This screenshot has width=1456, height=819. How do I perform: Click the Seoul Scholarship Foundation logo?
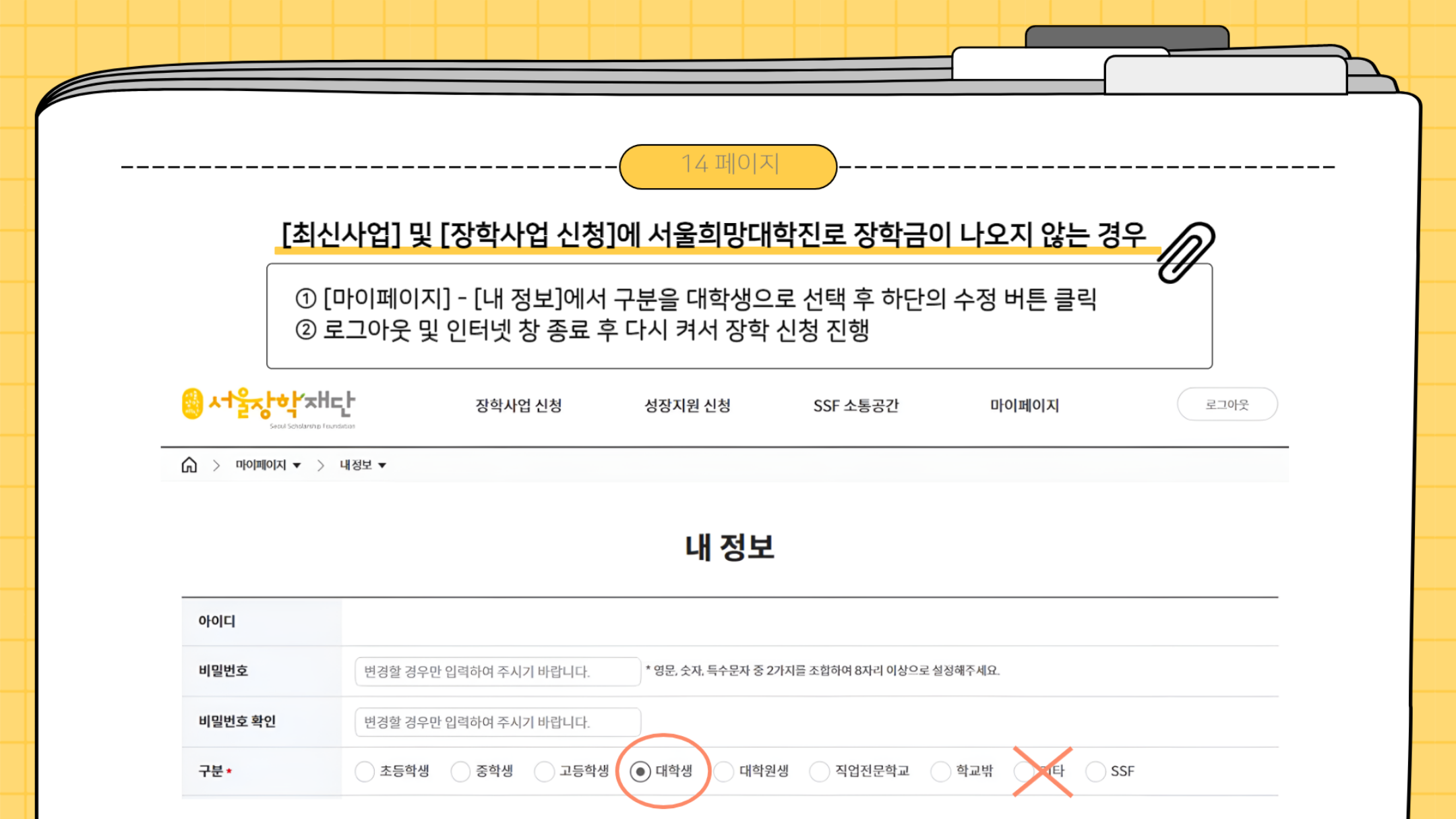coord(269,406)
